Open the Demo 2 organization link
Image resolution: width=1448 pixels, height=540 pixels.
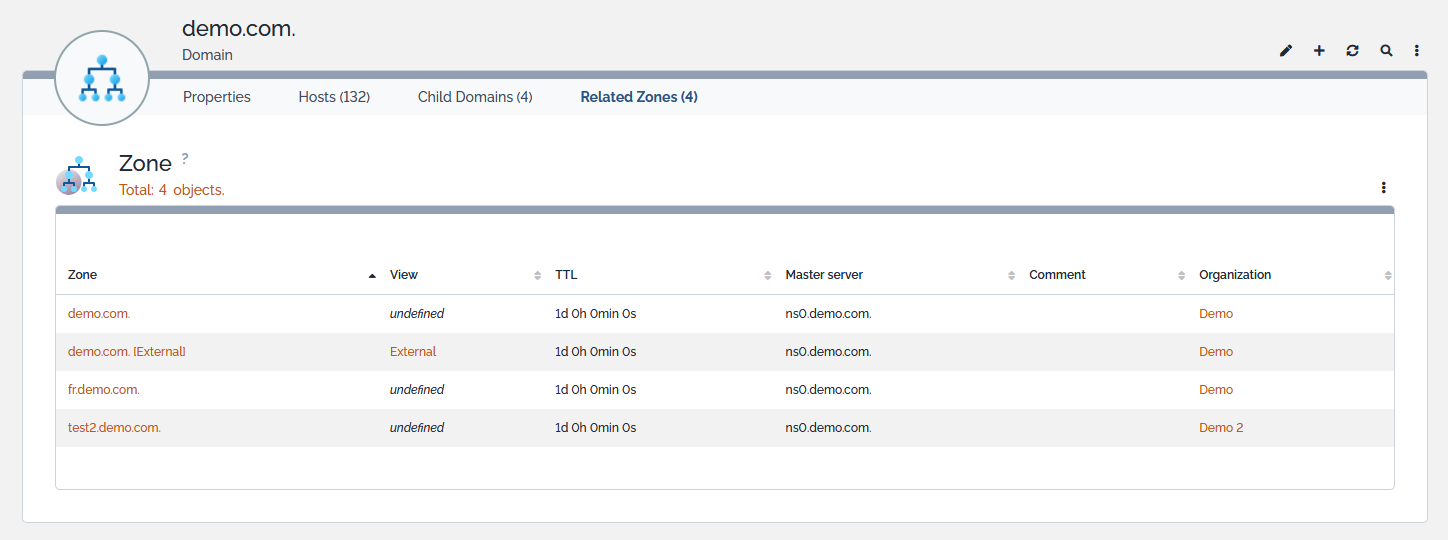click(x=1221, y=428)
